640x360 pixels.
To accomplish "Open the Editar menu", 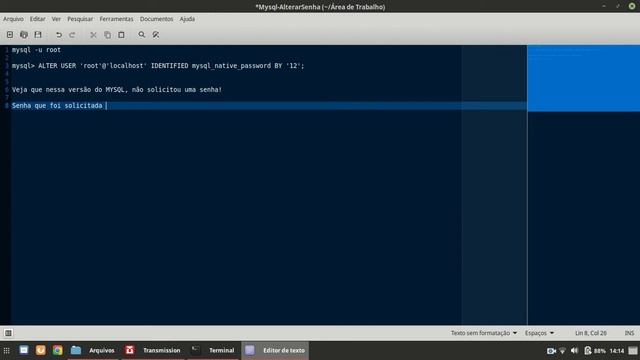I will tap(38, 19).
